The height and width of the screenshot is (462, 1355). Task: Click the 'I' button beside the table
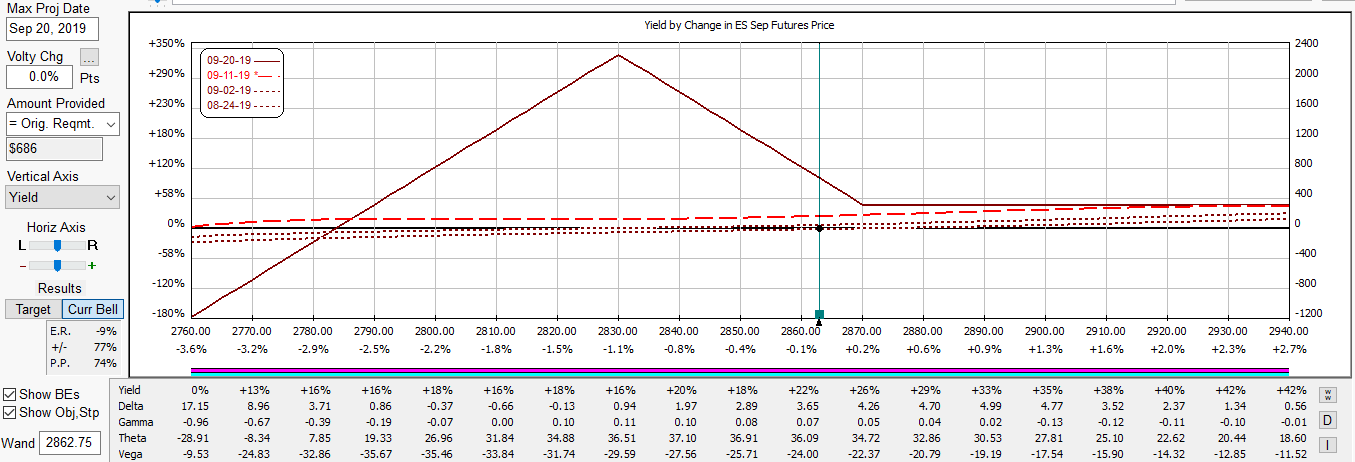(1328, 444)
